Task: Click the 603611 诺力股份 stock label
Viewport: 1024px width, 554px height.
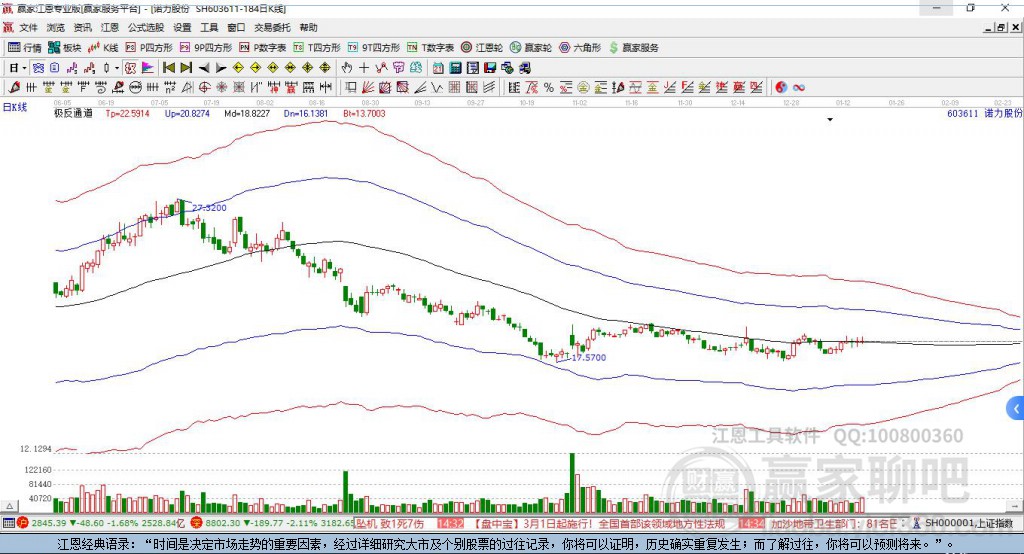Action: 985,113
